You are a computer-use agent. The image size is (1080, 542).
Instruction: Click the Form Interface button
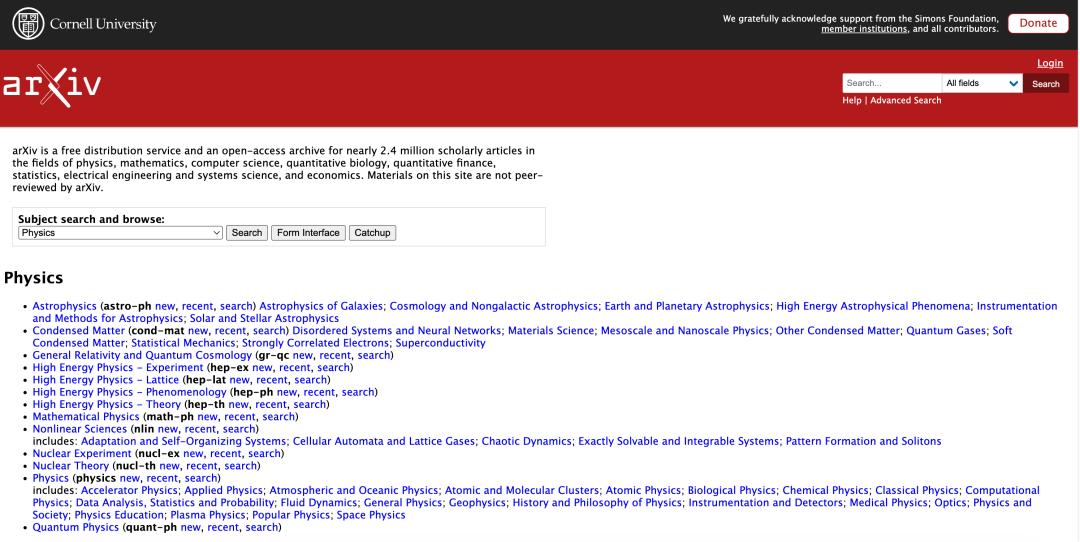click(x=308, y=233)
